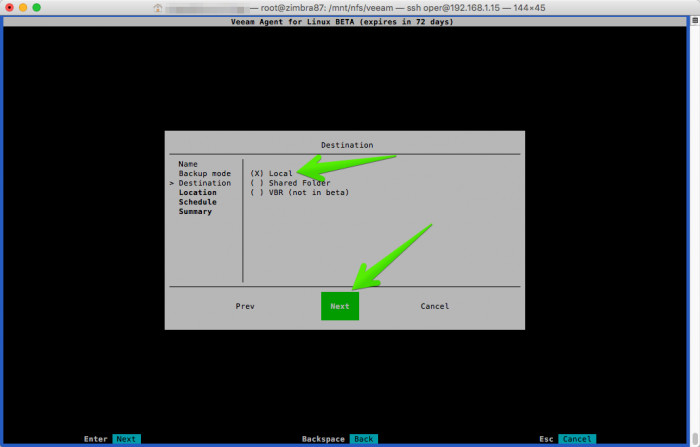Minimize terminal with the yellow button
The width and height of the screenshot is (700, 447).
pos(23,7)
